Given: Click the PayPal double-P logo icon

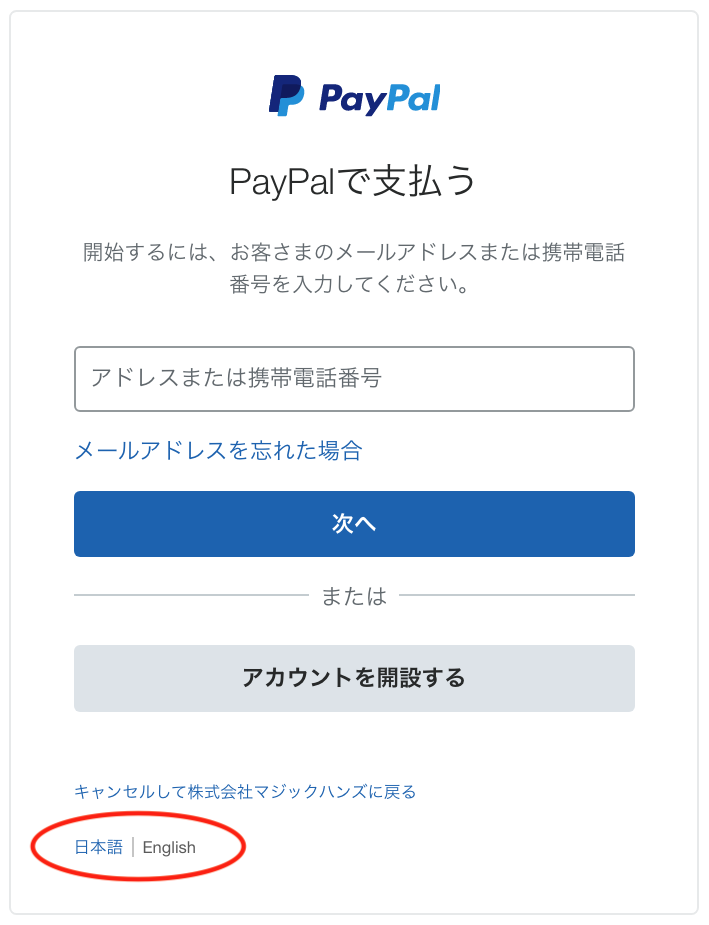Looking at the screenshot, I should 287,95.
